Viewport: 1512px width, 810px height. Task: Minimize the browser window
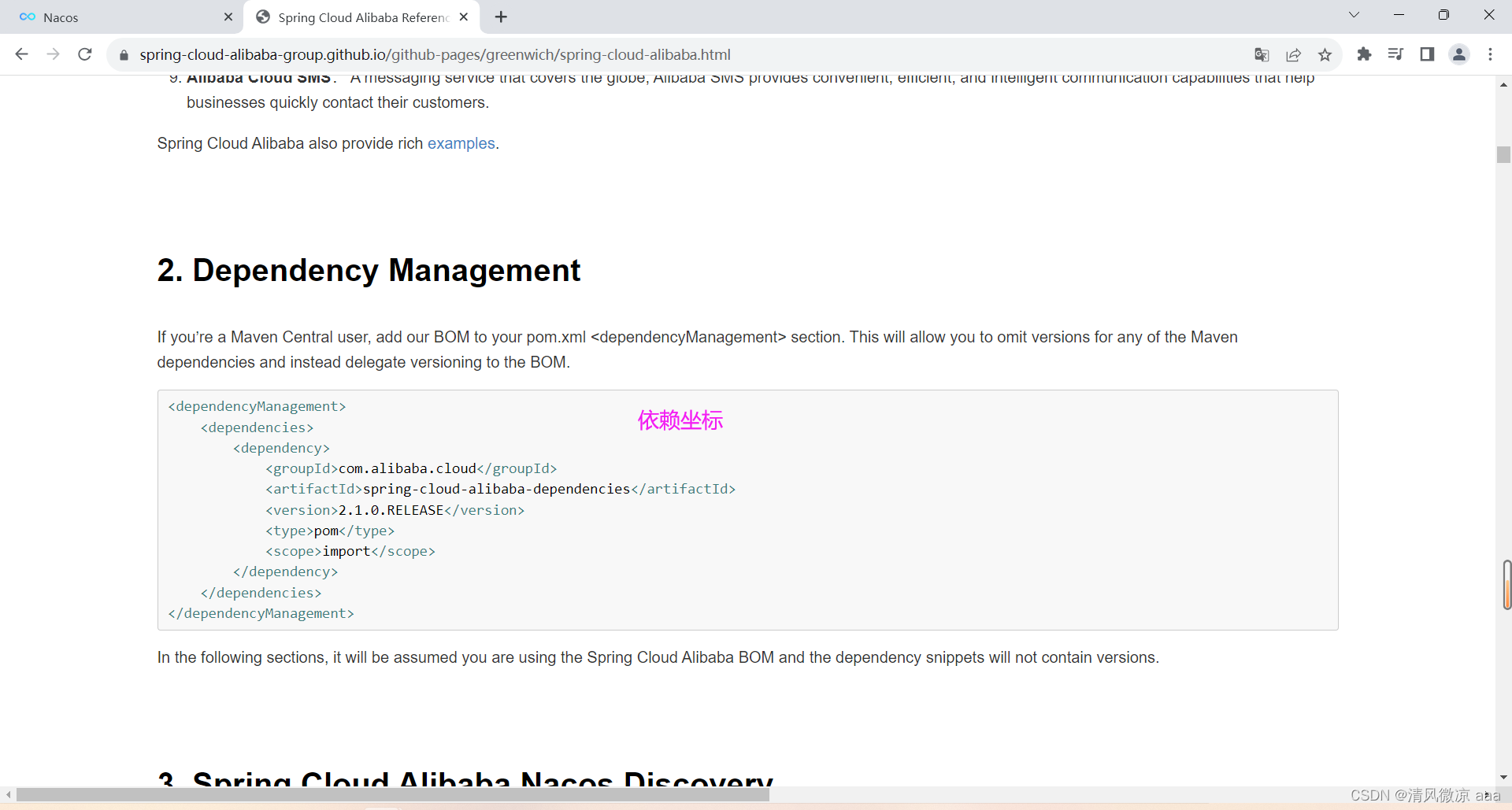1399,15
